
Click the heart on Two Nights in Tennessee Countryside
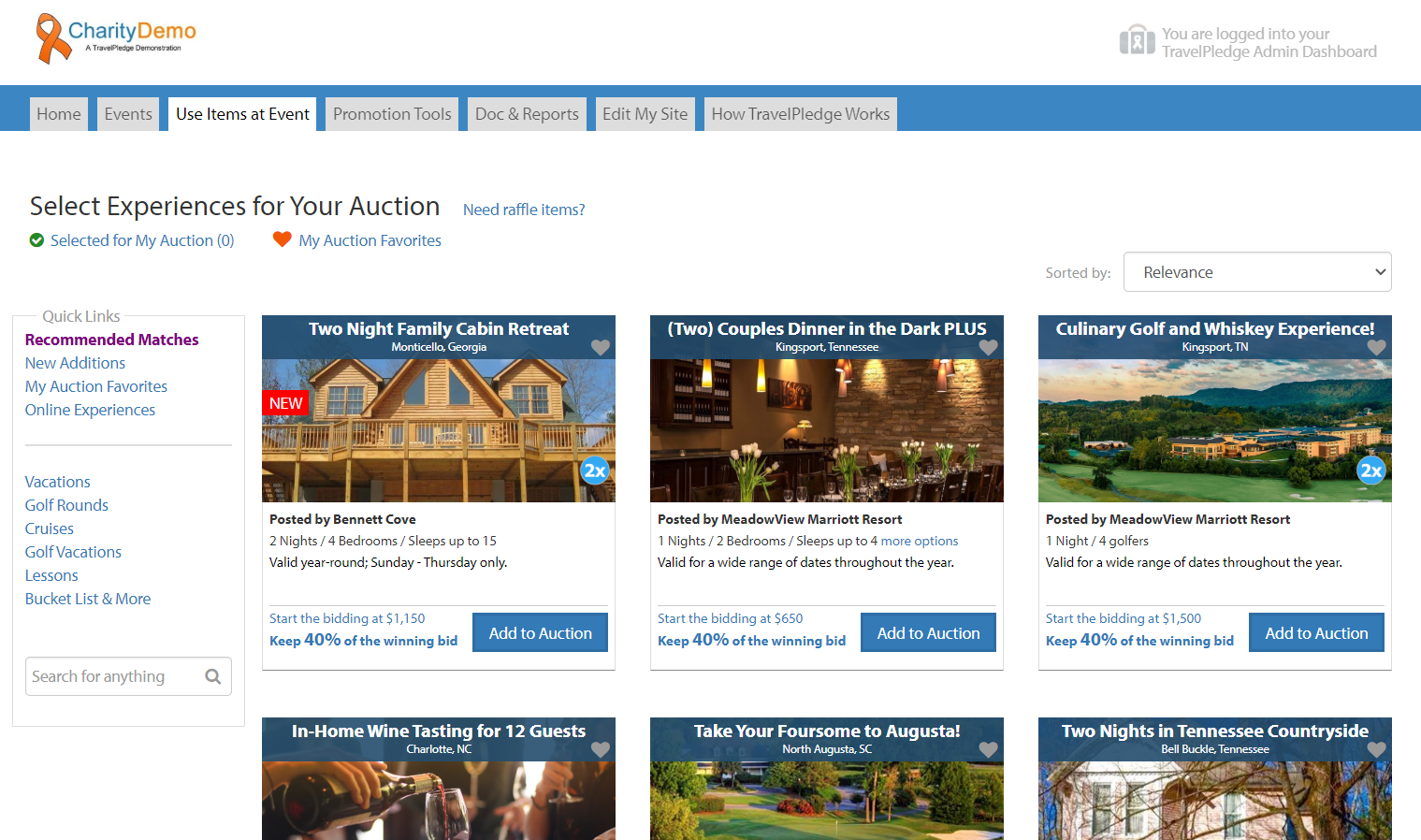[x=1376, y=749]
